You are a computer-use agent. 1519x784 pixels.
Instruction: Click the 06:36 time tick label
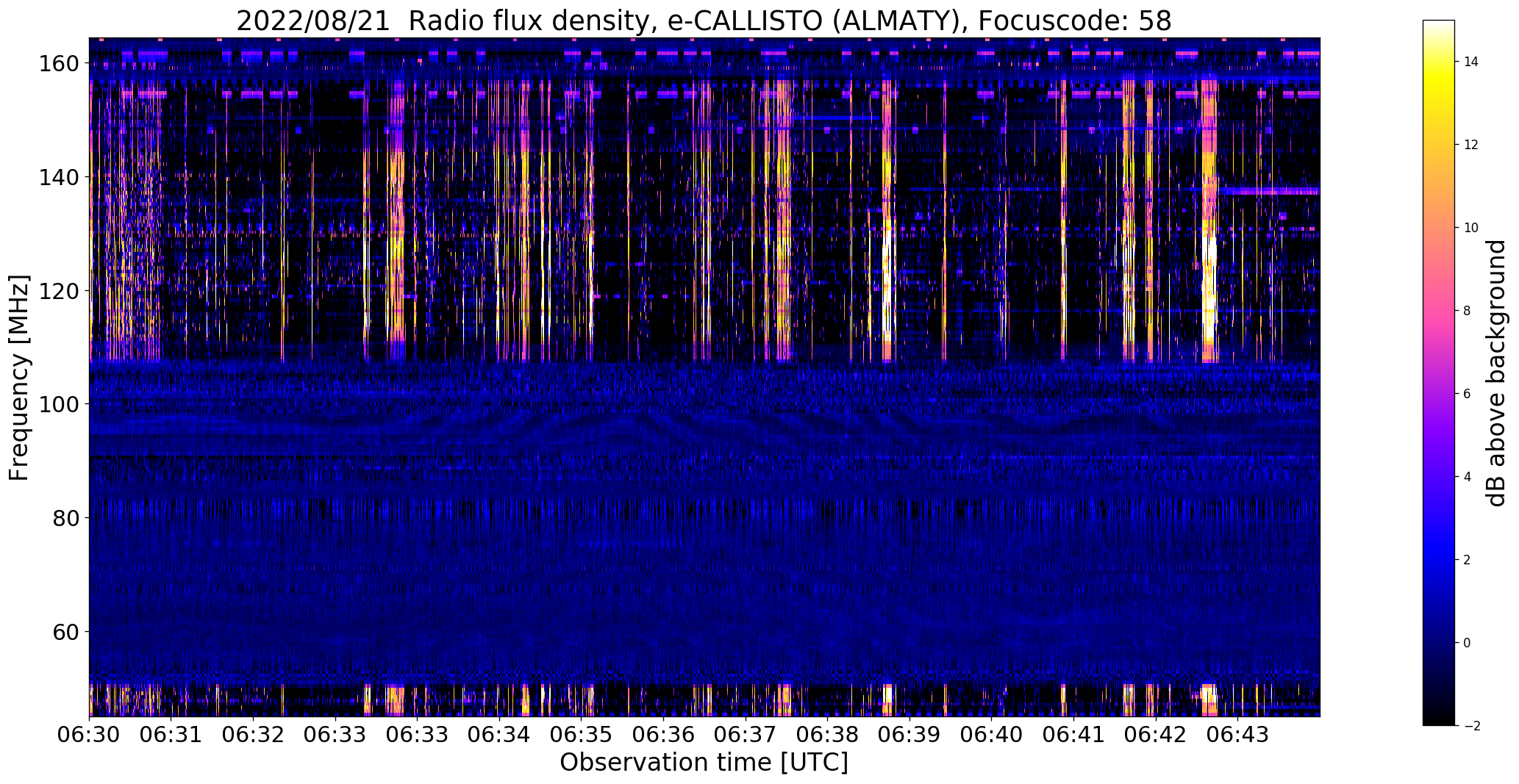pos(663,735)
